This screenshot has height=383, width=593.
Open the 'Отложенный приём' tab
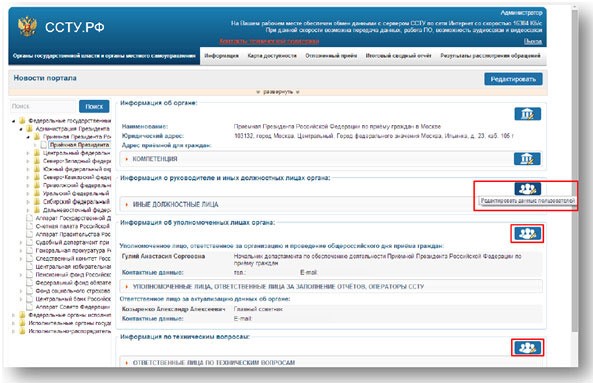[331, 56]
